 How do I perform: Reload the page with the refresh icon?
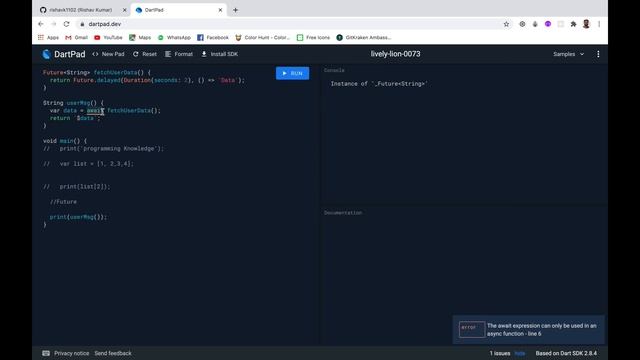click(67, 24)
